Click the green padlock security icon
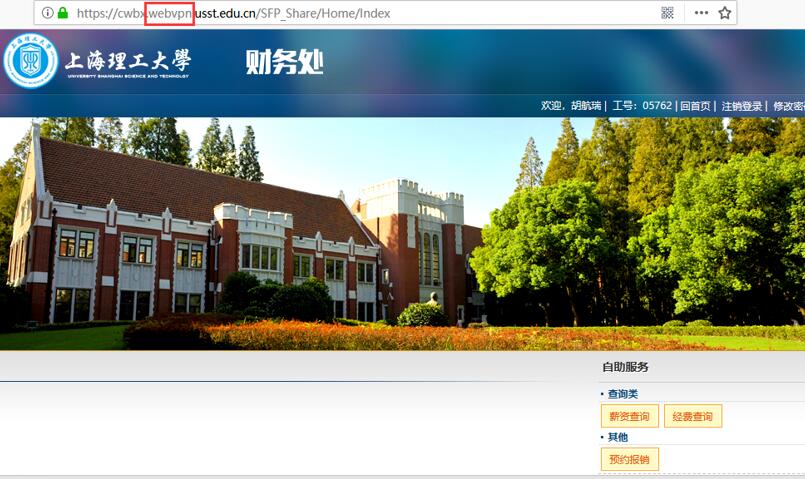805x479 pixels. [x=63, y=13]
